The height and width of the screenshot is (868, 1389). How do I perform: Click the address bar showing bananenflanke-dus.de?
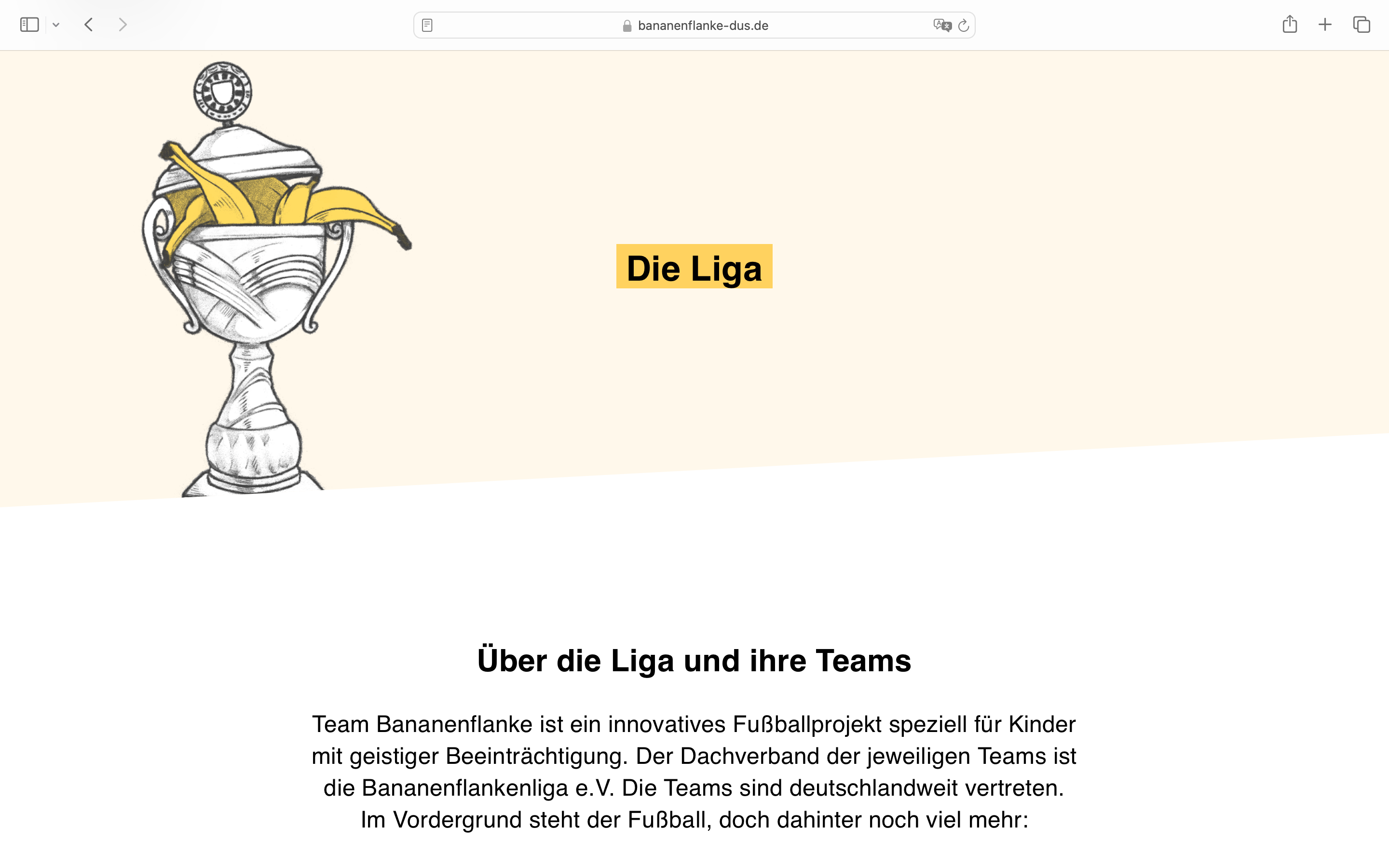pos(694,25)
